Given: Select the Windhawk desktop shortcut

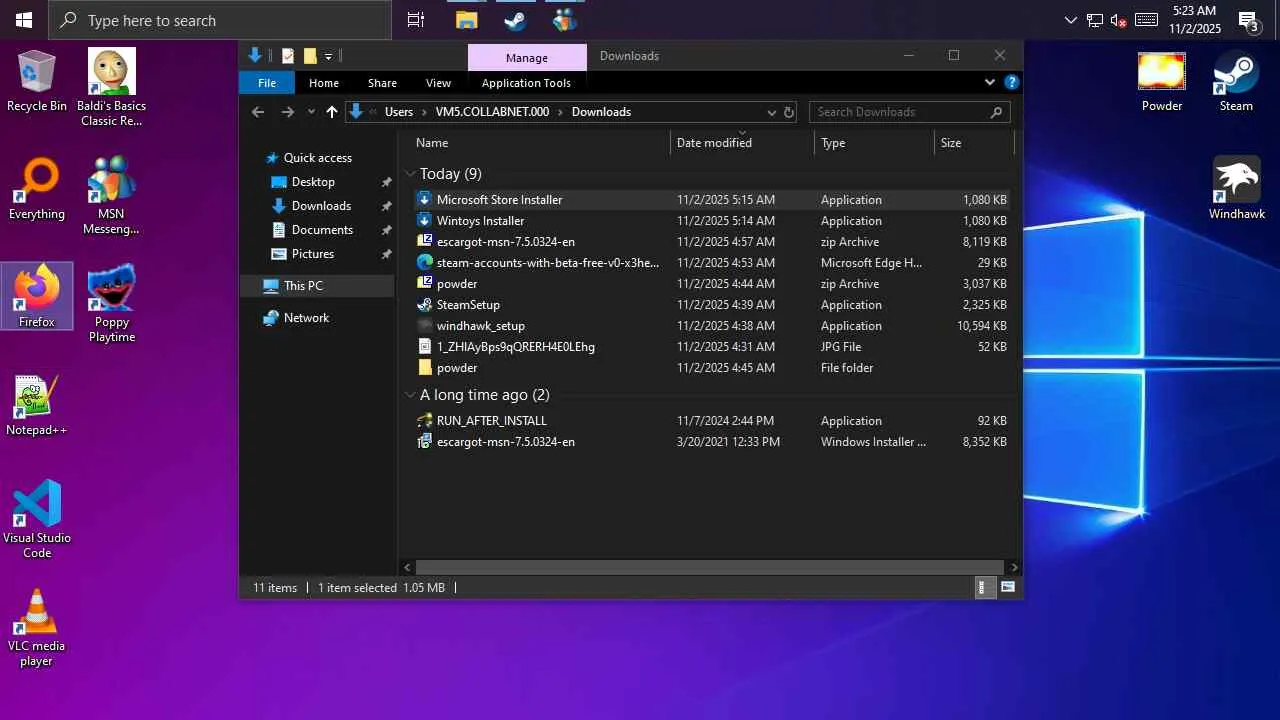Looking at the screenshot, I should point(1237,188).
